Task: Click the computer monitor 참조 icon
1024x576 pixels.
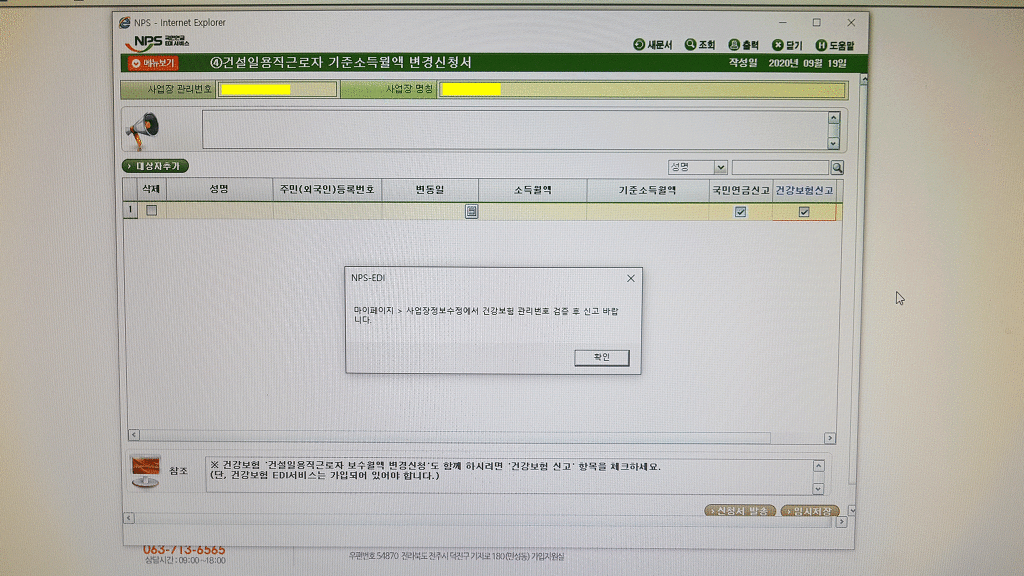Action: [145, 472]
